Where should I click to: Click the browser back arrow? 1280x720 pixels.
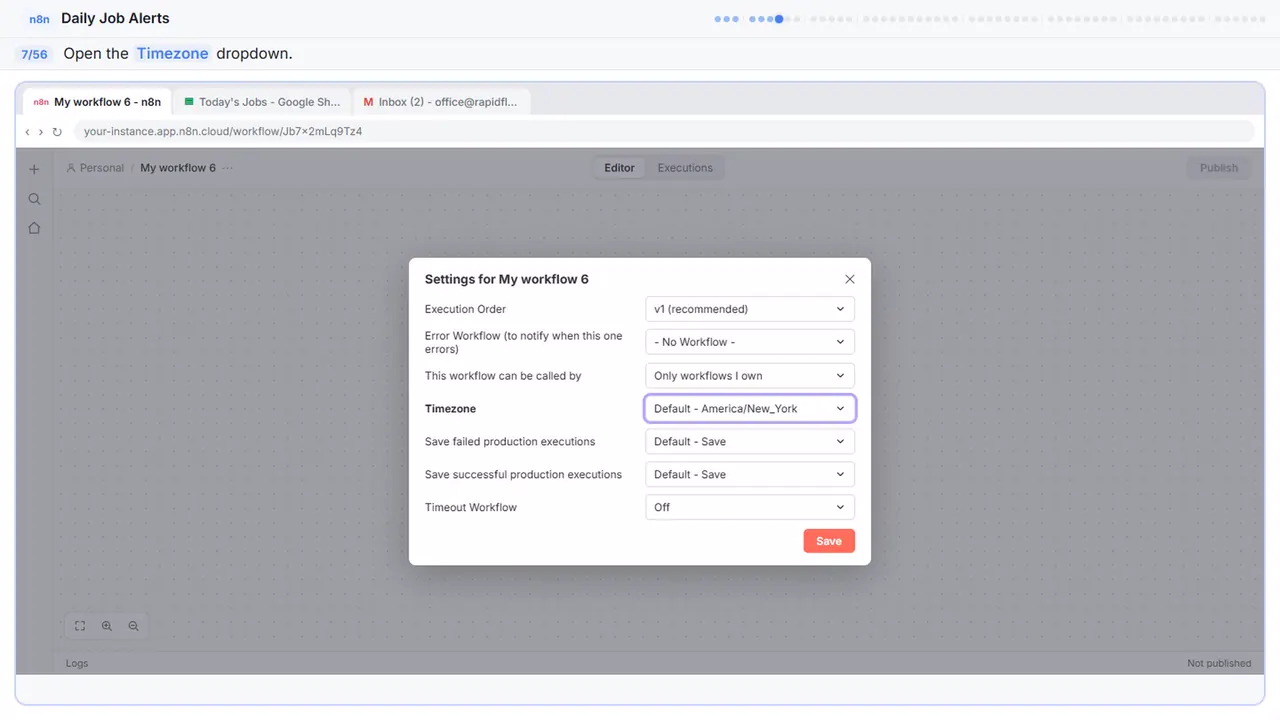(27, 132)
